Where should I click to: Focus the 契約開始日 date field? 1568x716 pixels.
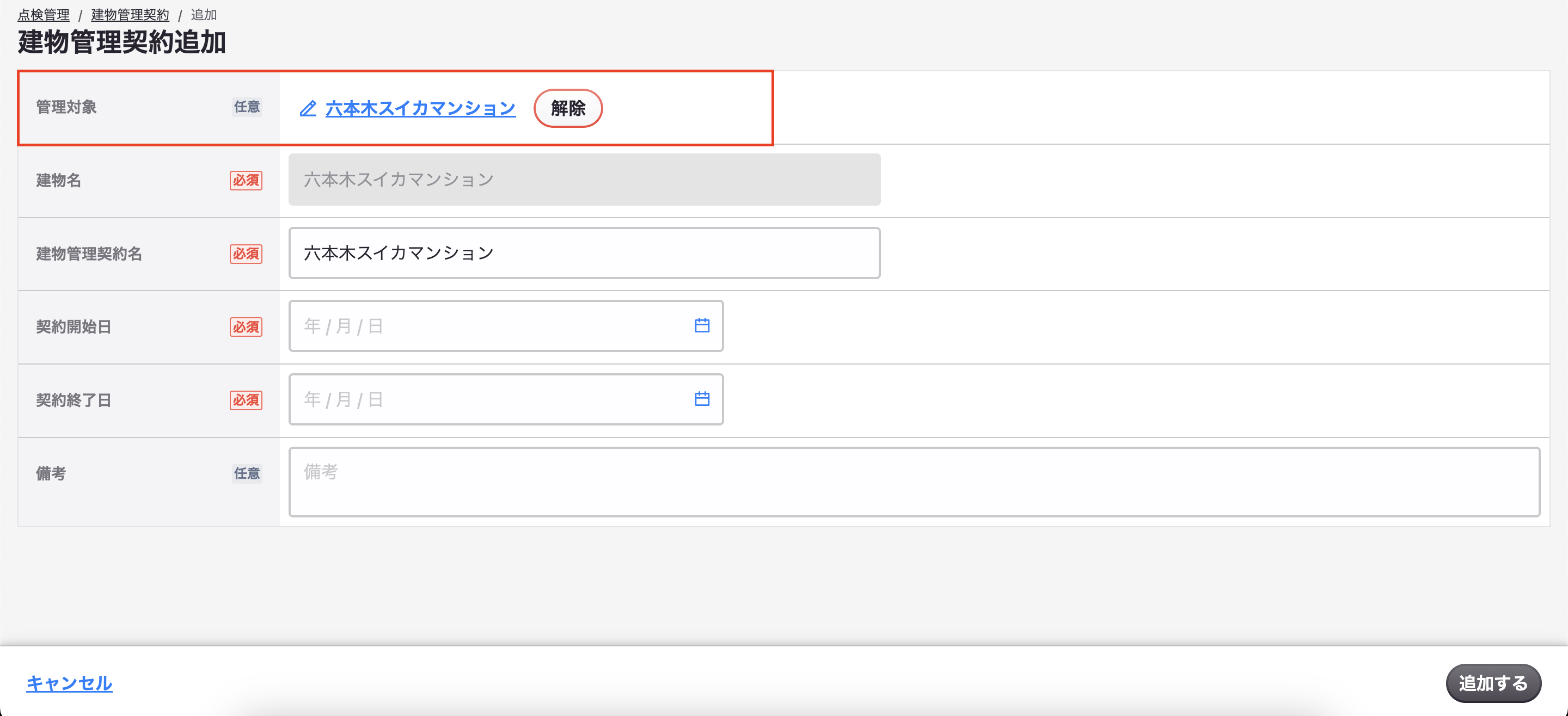click(506, 326)
